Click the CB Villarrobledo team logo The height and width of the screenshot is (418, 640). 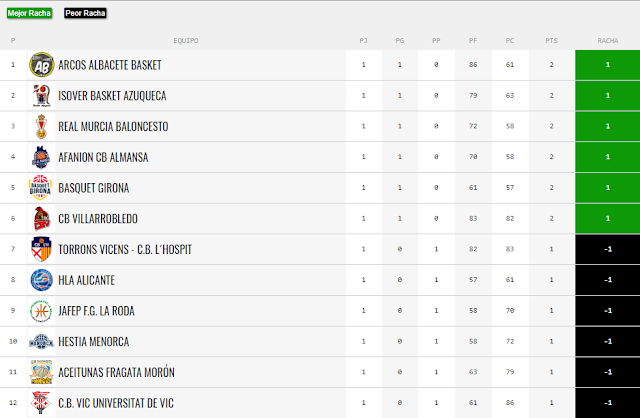point(41,218)
